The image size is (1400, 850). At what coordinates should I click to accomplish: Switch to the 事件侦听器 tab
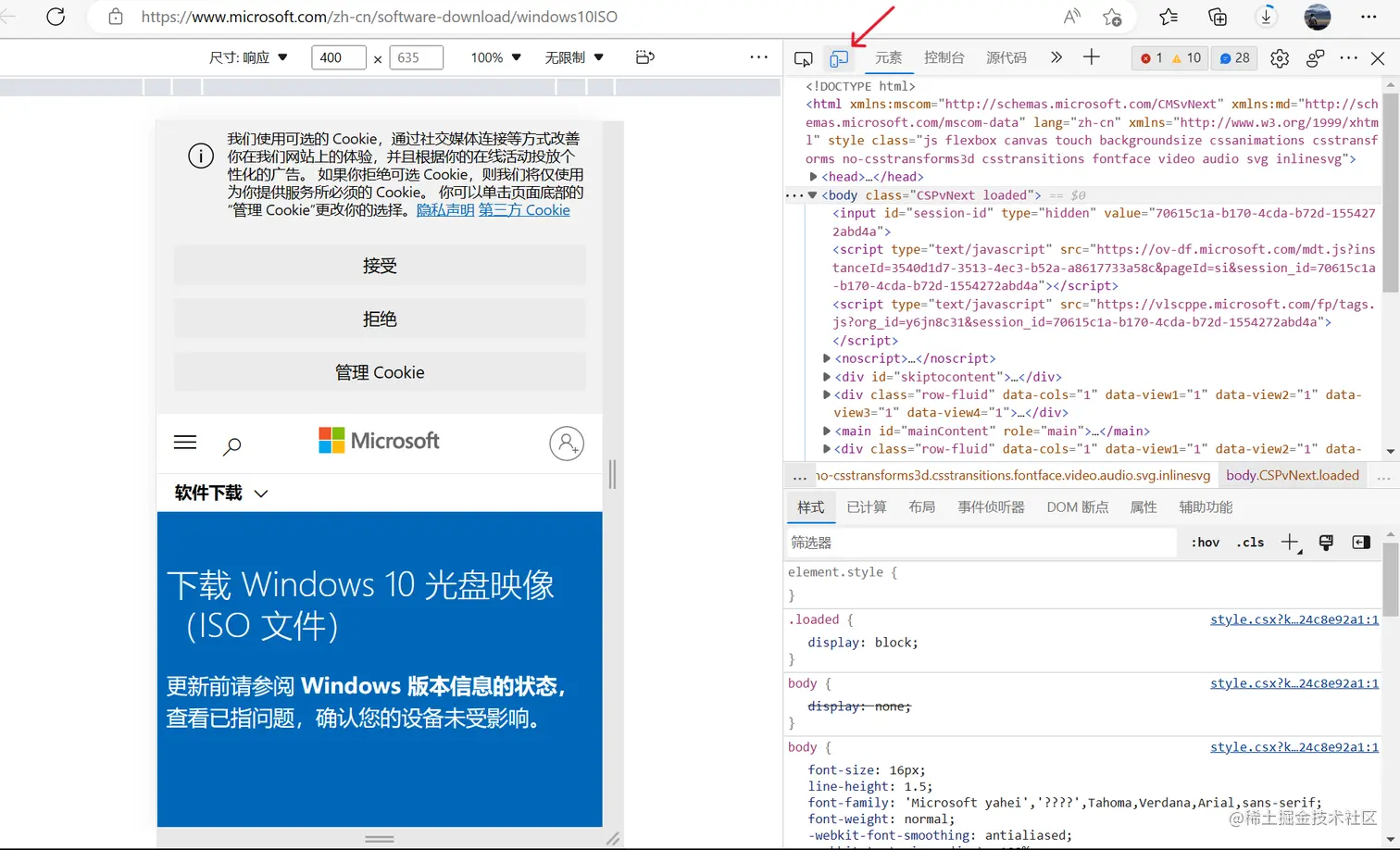991,507
